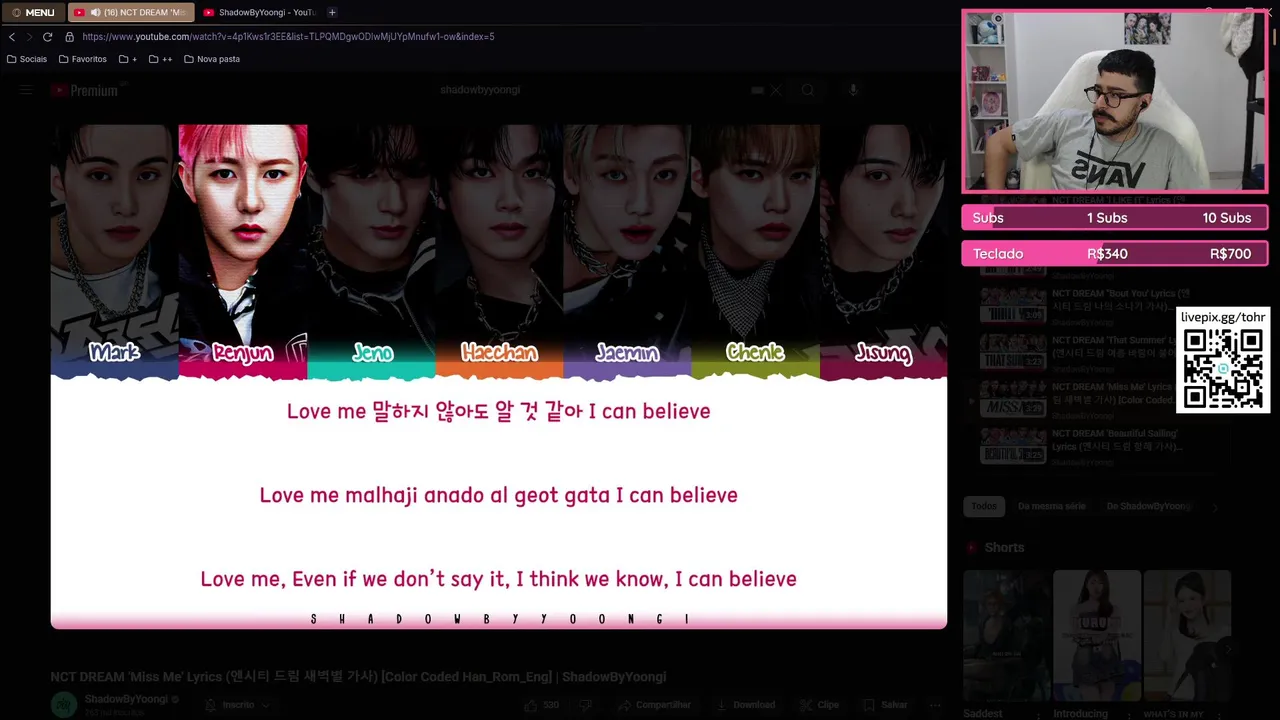
Task: Open the Sociais bookmarks folder
Action: tap(26, 59)
